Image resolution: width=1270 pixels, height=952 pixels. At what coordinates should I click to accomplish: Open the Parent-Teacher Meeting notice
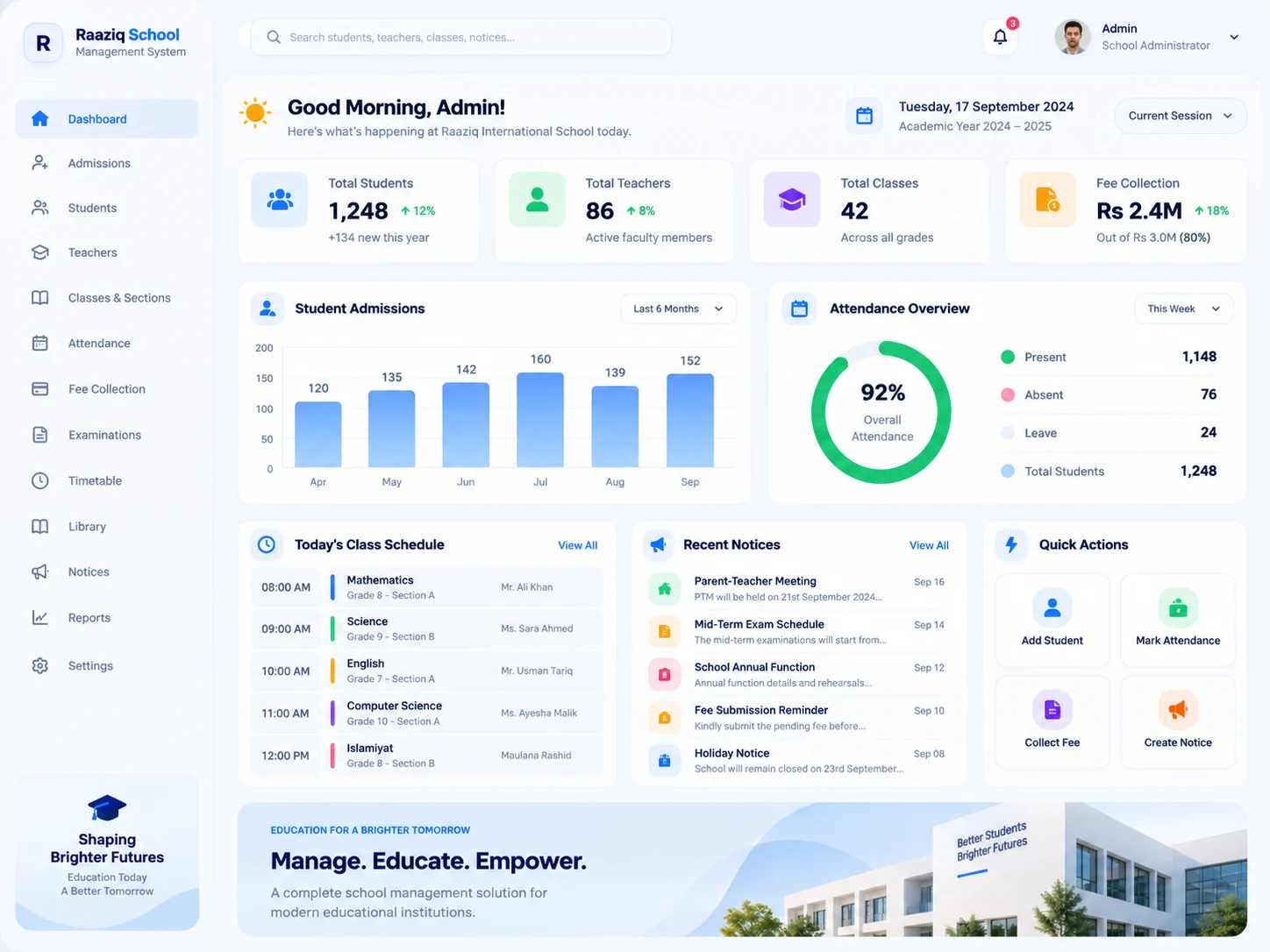coord(798,588)
